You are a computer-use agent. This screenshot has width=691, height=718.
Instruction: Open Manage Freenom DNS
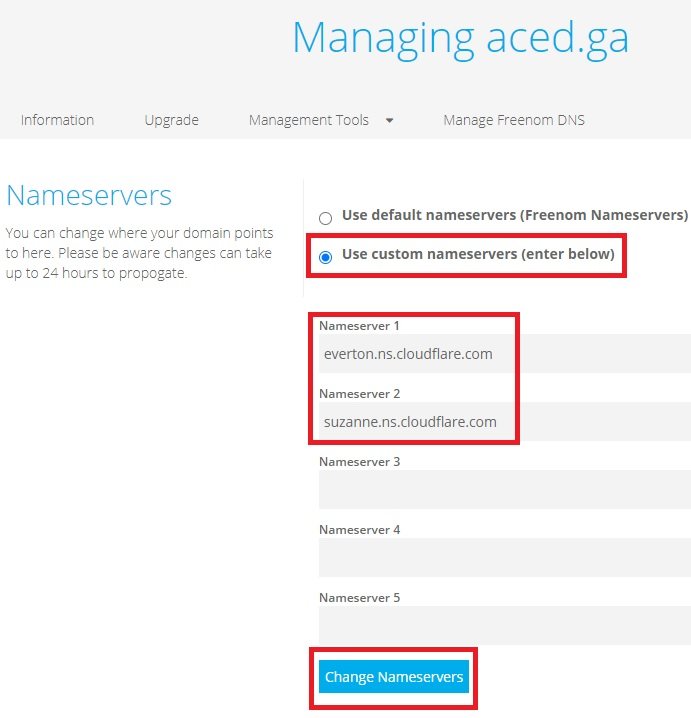[514, 120]
